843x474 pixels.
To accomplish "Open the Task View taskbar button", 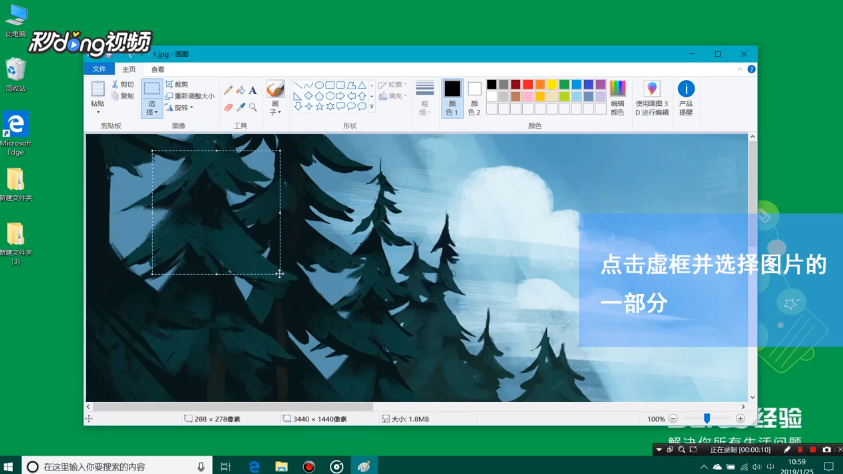I will pos(226,466).
